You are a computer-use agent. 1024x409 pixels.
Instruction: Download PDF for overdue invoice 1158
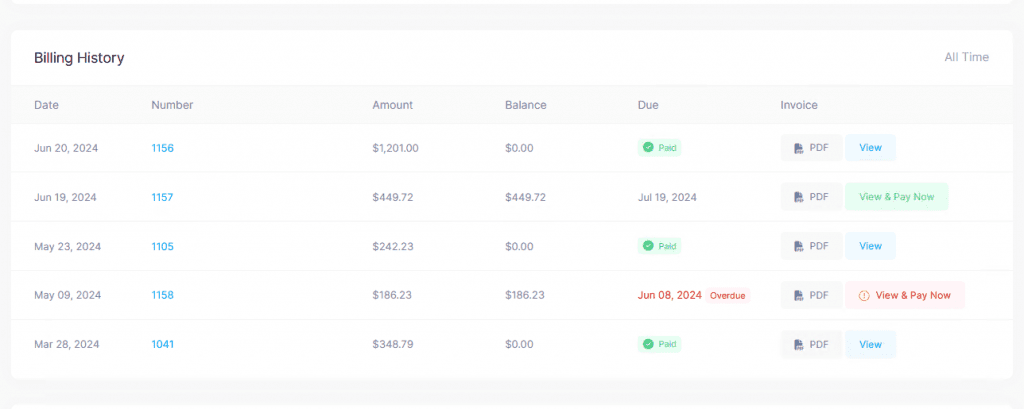(811, 295)
